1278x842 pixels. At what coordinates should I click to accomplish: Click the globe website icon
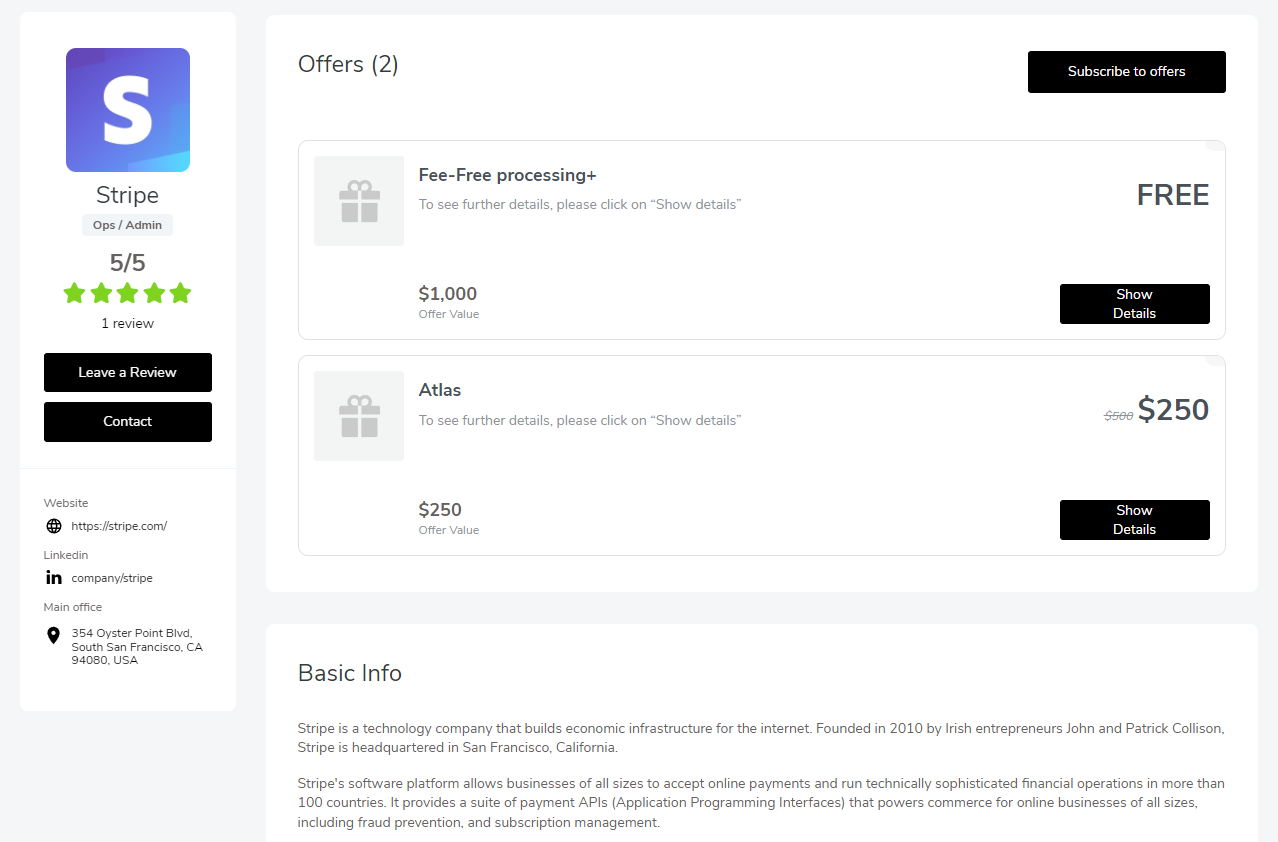54,526
